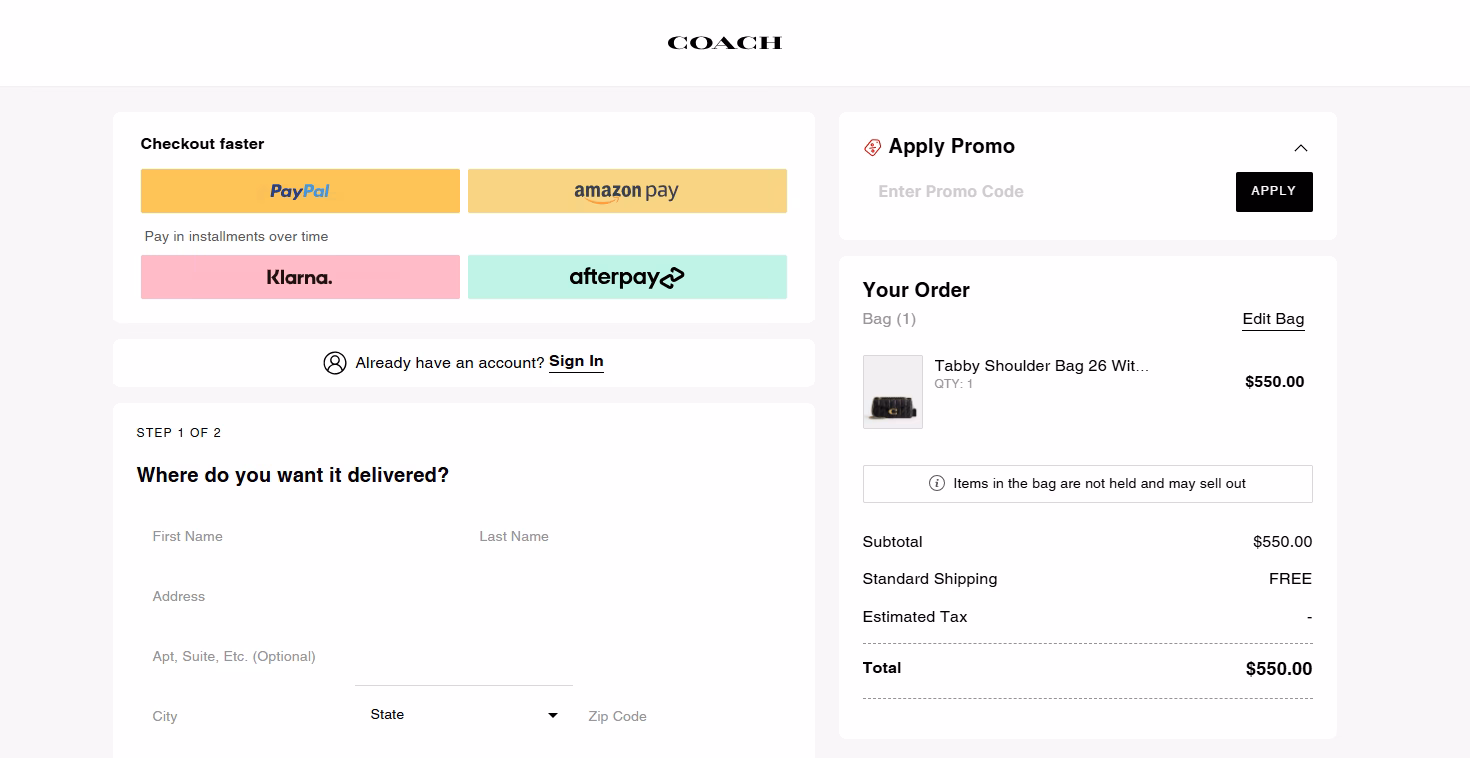This screenshot has width=1470, height=758.
Task: Open the Sign In link
Action: point(576,362)
